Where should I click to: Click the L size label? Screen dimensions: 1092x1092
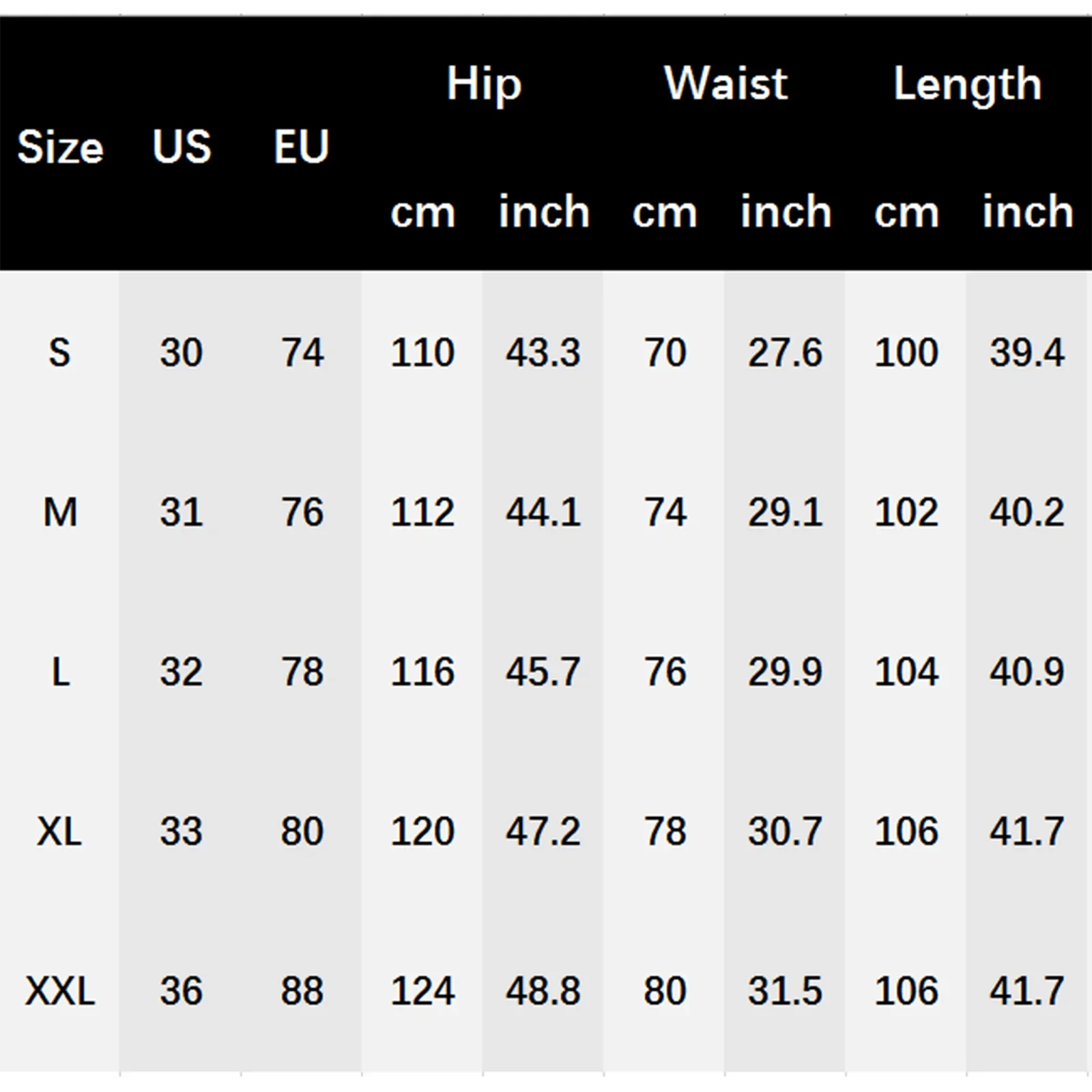tap(60, 672)
